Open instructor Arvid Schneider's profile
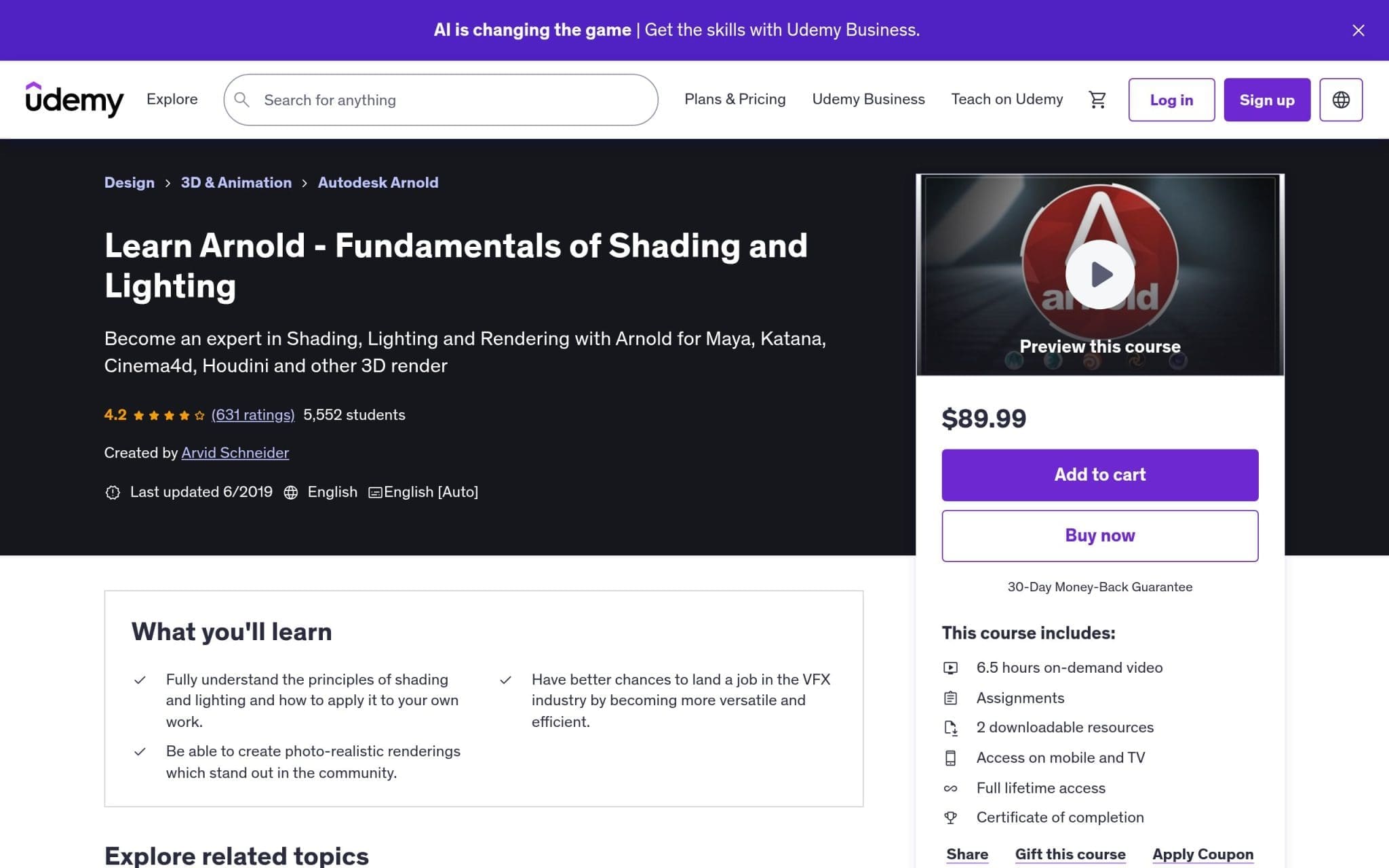 (235, 453)
